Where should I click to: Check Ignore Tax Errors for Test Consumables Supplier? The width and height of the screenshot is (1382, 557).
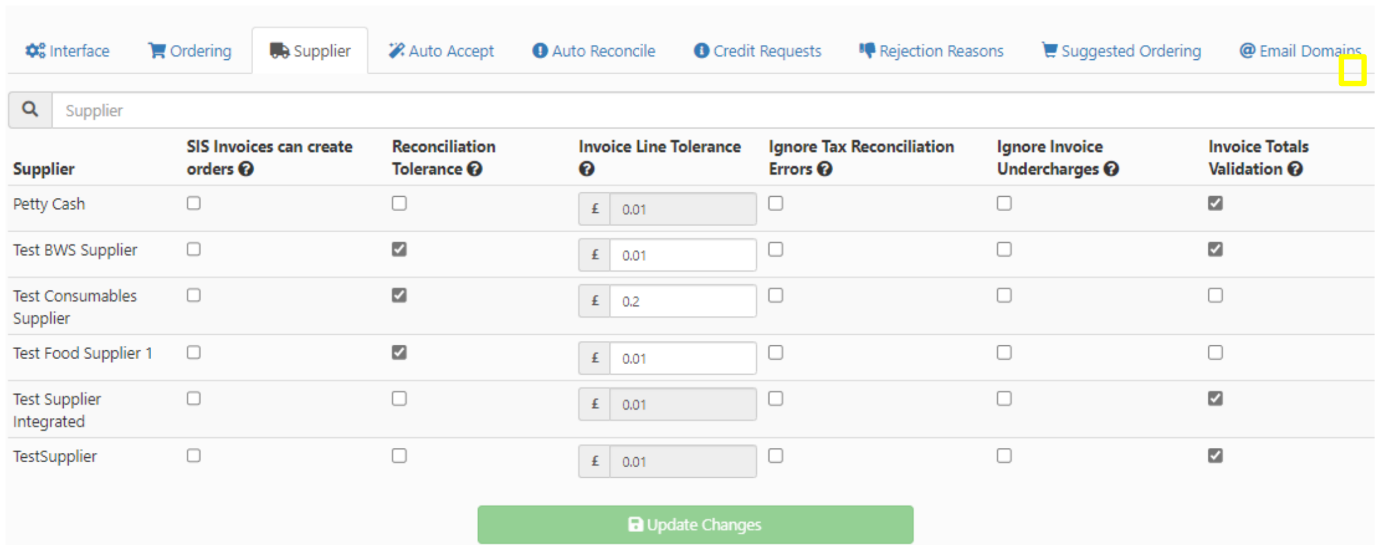click(776, 295)
